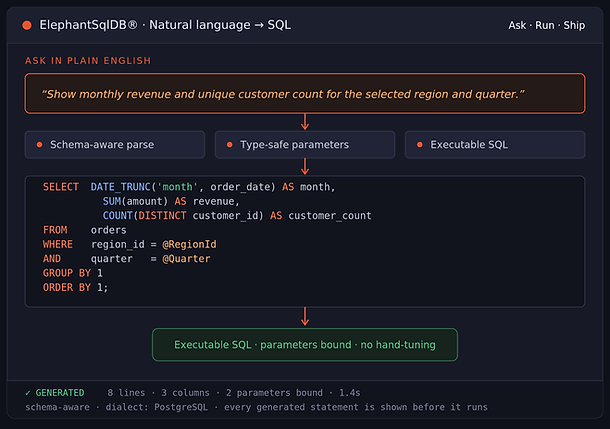Click the dot icon on Executable SQL chip
The image size is (610, 429).
pos(420,145)
